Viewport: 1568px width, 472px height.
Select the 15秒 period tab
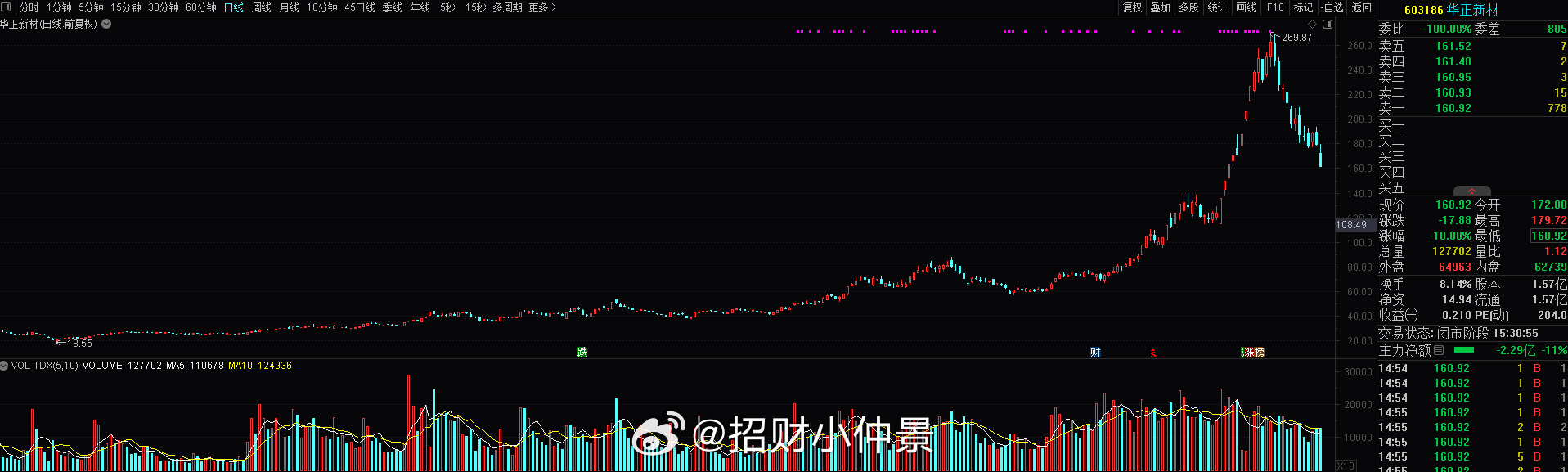coord(476,7)
